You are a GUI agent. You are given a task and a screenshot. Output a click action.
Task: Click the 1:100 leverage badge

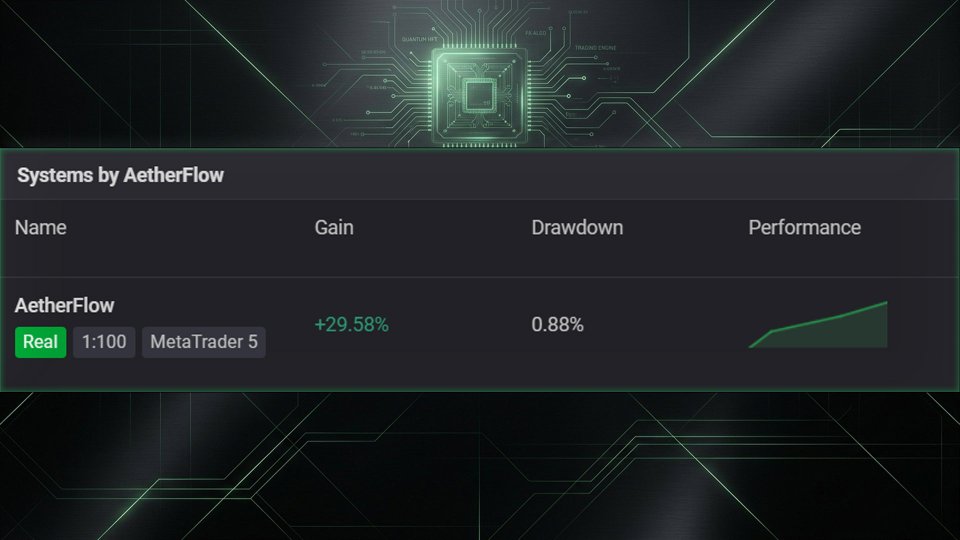click(104, 342)
